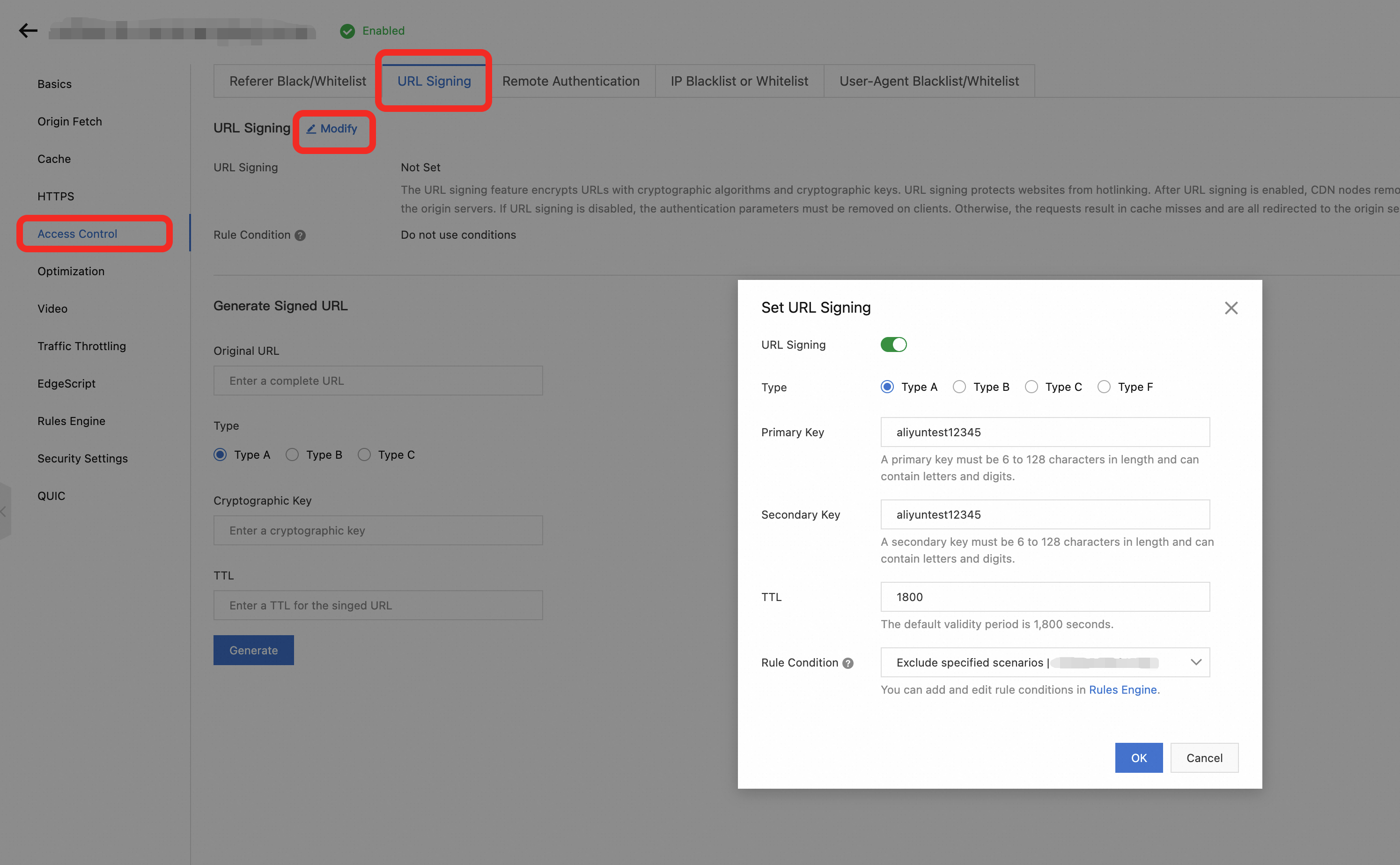Screen dimensions: 1400x865
Task: Click the Modify pencil link
Action: point(332,129)
